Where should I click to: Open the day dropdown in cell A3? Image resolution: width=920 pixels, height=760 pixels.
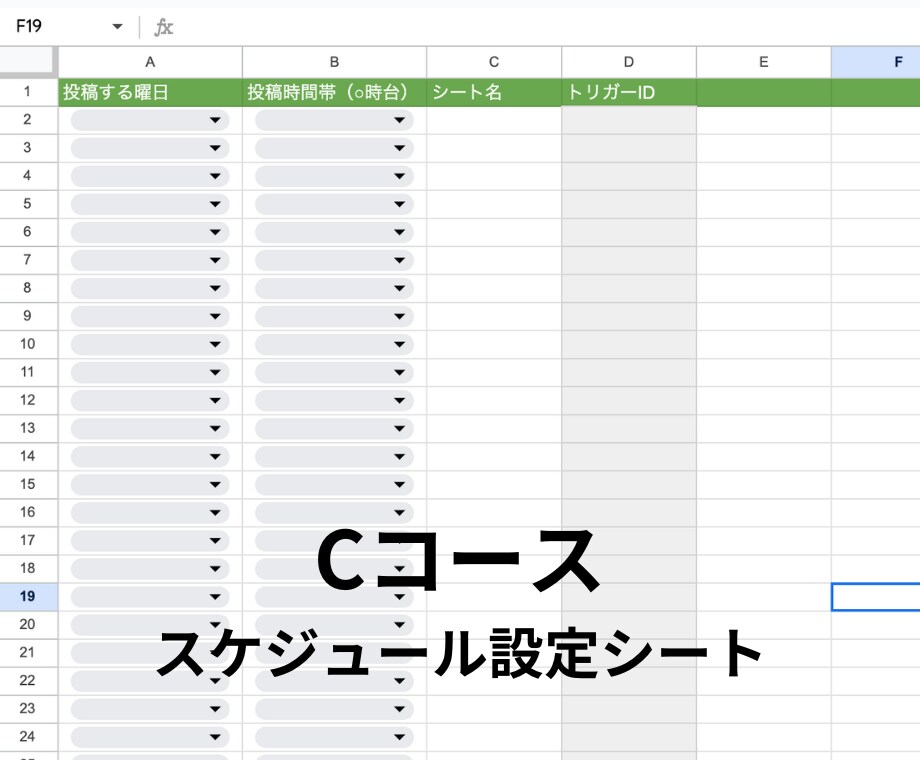click(x=215, y=148)
